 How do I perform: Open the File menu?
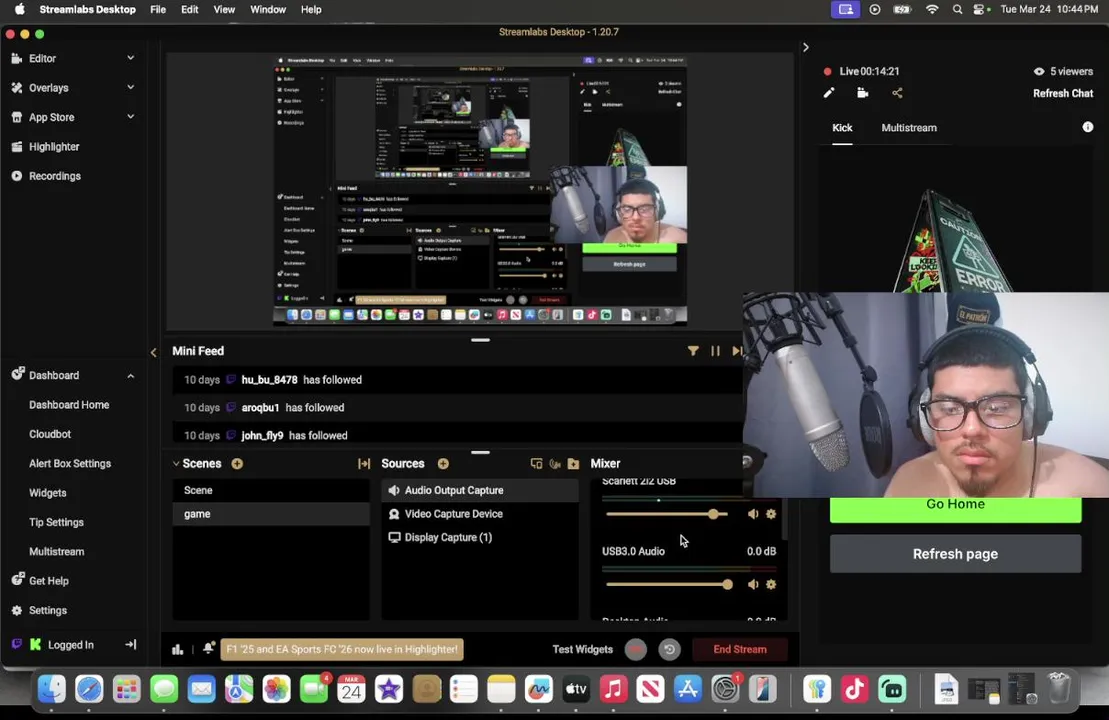158,9
